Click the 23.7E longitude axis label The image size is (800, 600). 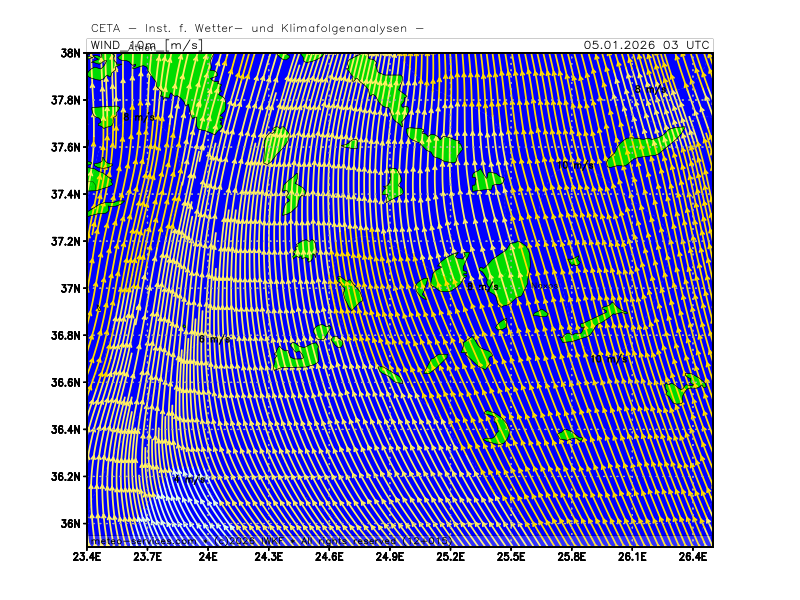[x=148, y=557]
